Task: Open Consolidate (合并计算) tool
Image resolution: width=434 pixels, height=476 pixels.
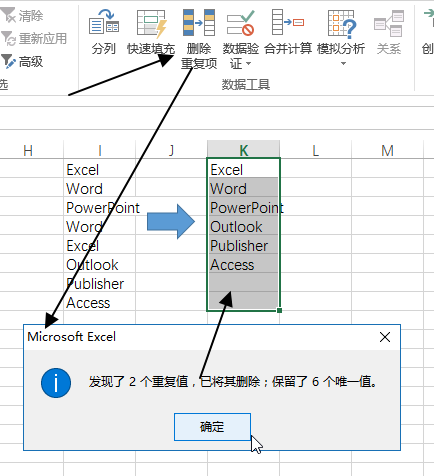Action: 288,32
